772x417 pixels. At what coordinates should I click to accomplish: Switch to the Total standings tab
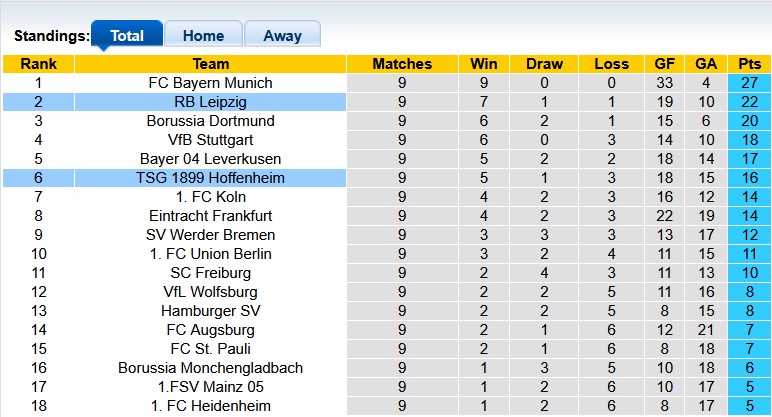coord(127,35)
